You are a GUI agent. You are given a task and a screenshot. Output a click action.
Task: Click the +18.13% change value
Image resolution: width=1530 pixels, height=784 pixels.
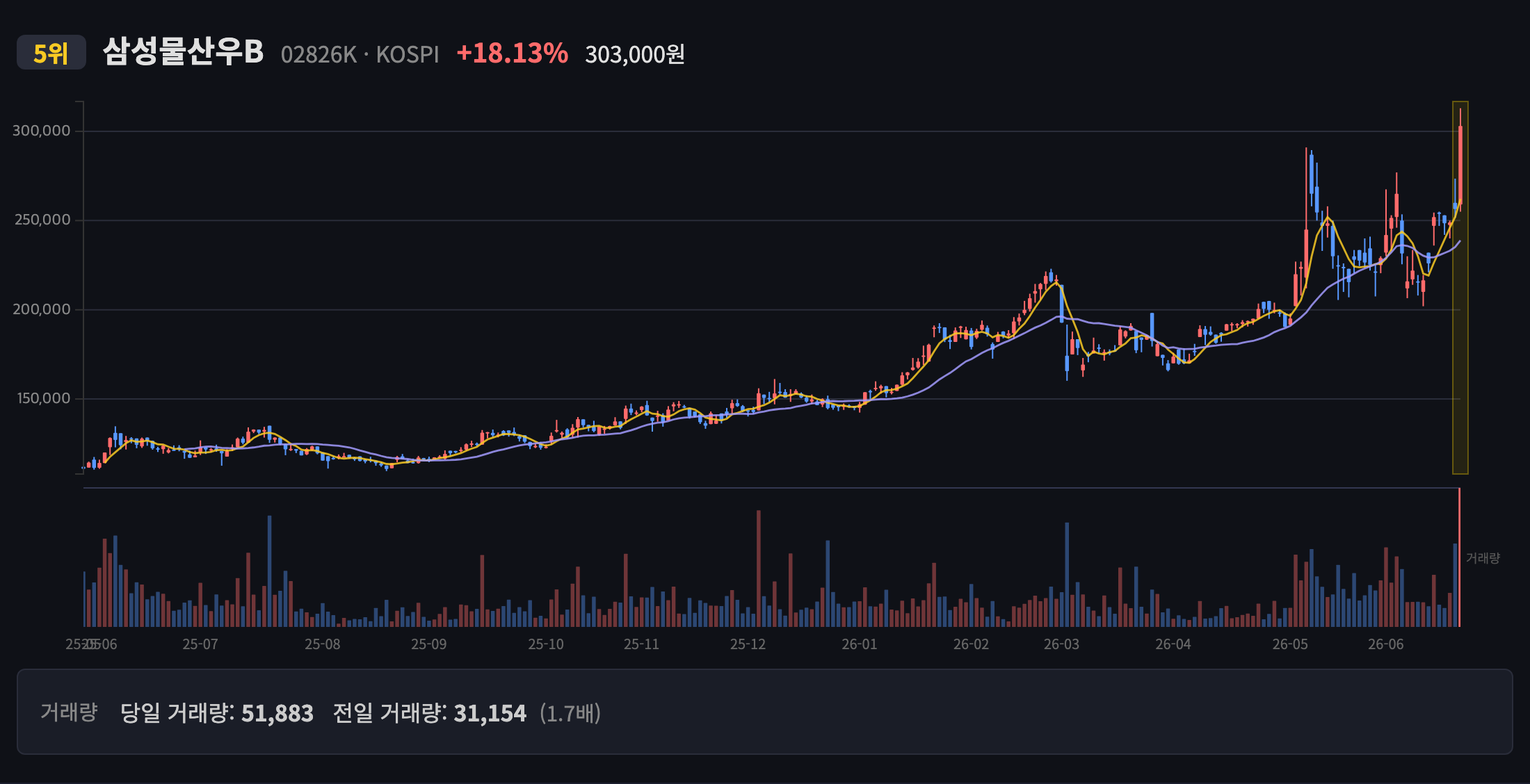pyautogui.click(x=512, y=54)
